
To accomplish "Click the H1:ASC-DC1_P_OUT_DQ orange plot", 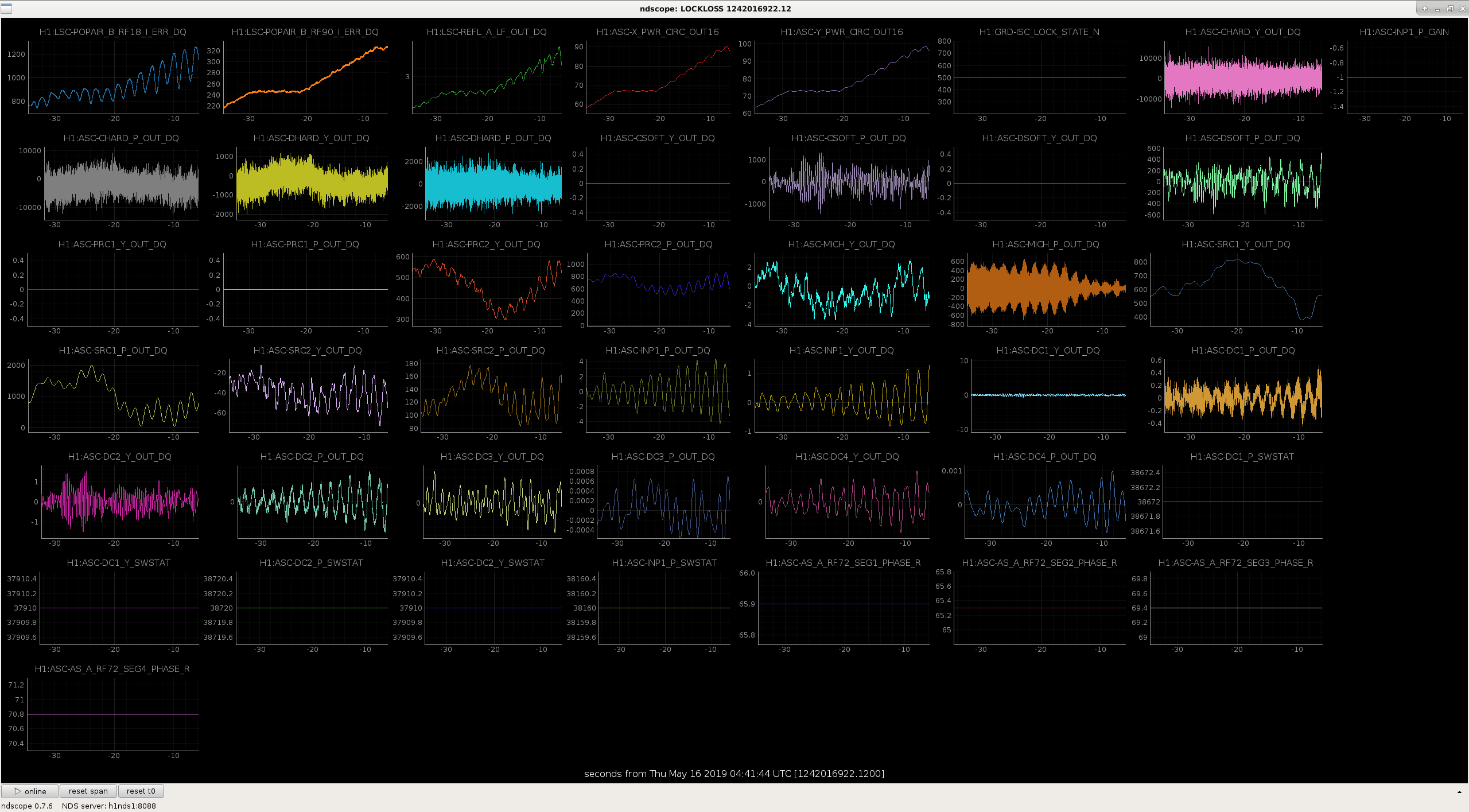I will click(x=1243, y=395).
